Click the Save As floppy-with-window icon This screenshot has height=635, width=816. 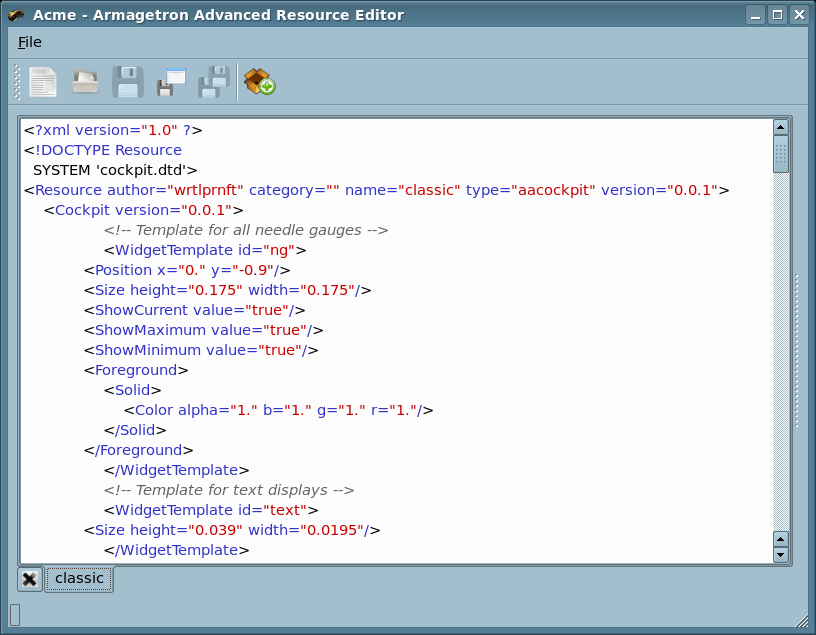[x=171, y=82]
